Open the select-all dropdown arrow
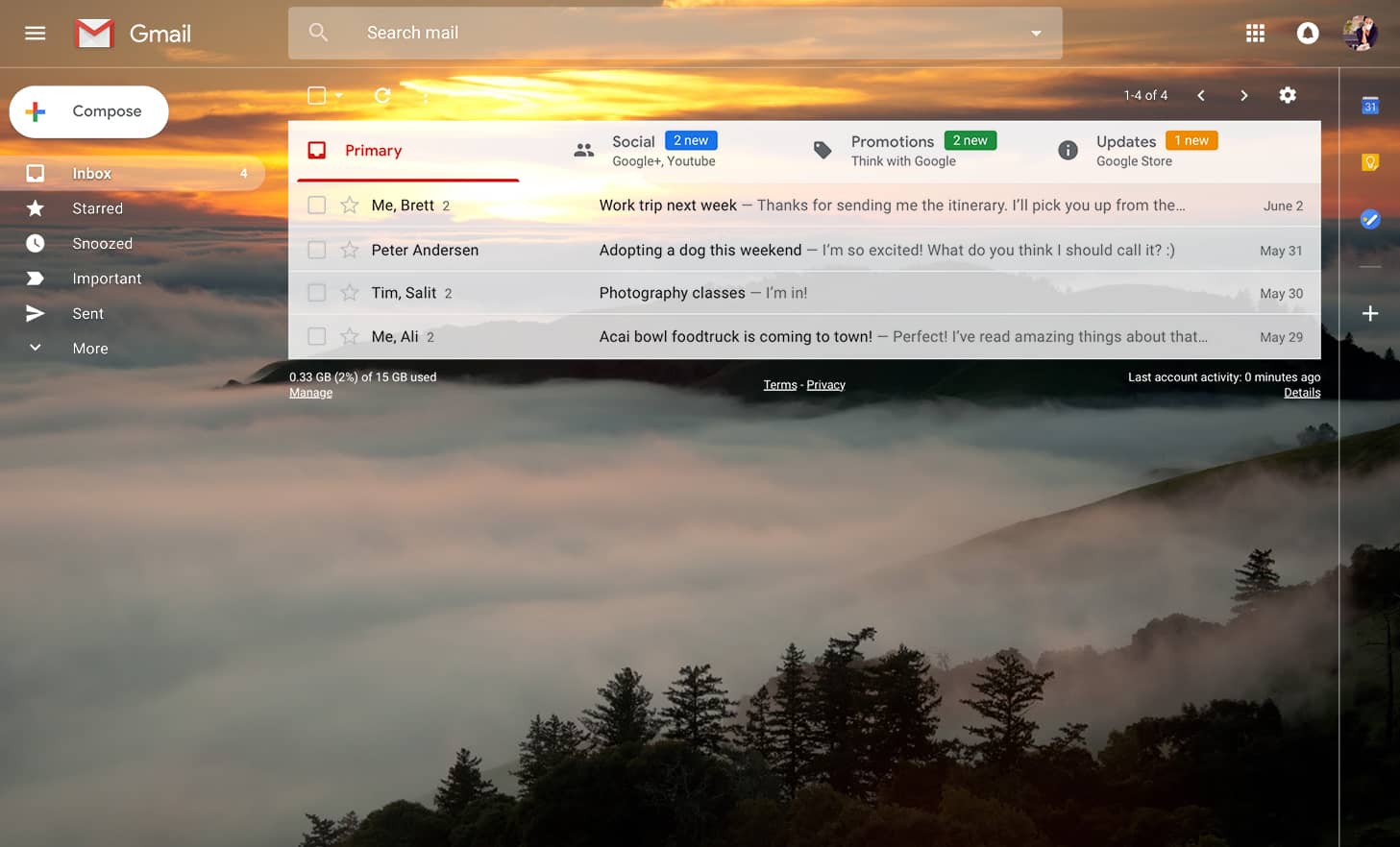The width and height of the screenshot is (1400, 847). tap(339, 95)
